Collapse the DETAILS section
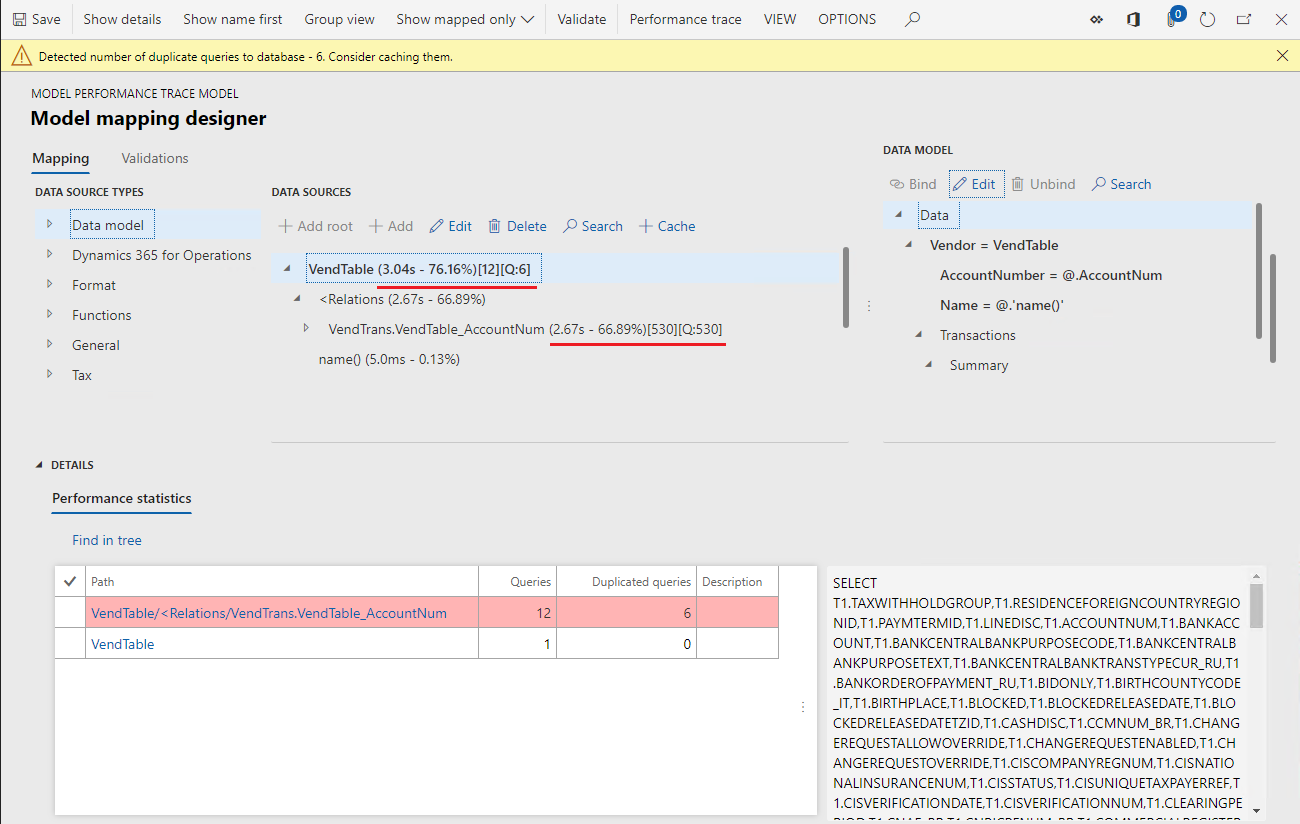The image size is (1300, 824). (40, 465)
